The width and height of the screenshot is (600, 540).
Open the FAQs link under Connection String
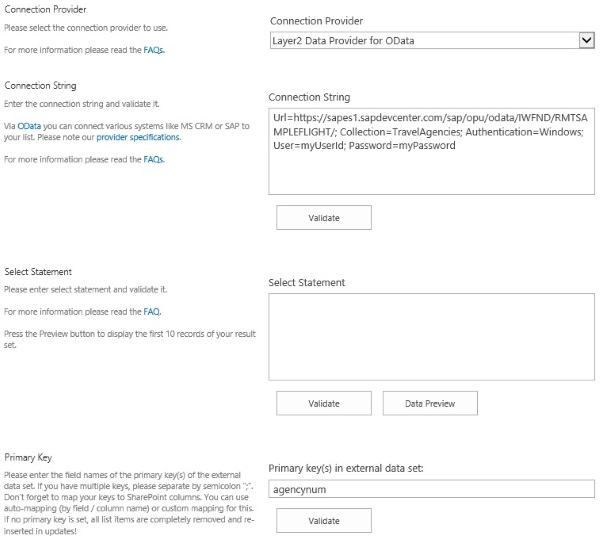tap(154, 159)
